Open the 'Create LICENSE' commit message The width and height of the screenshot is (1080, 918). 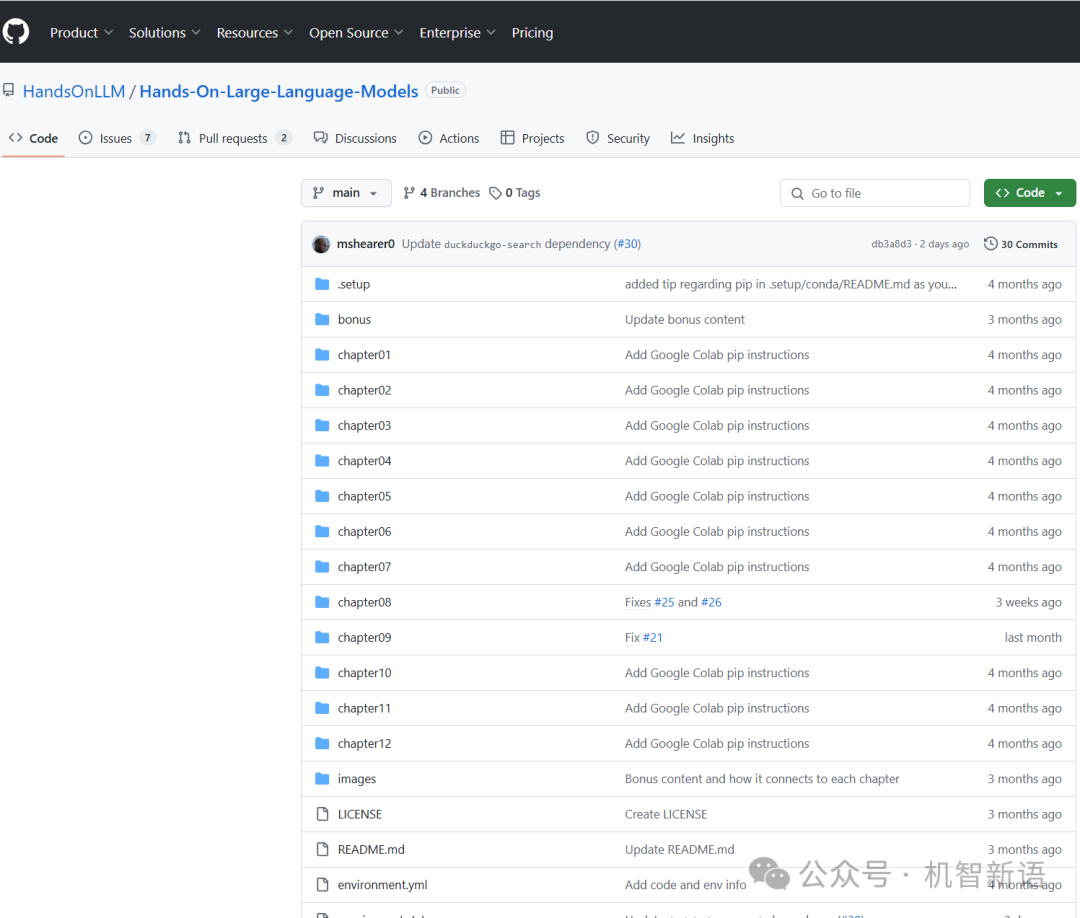point(666,814)
